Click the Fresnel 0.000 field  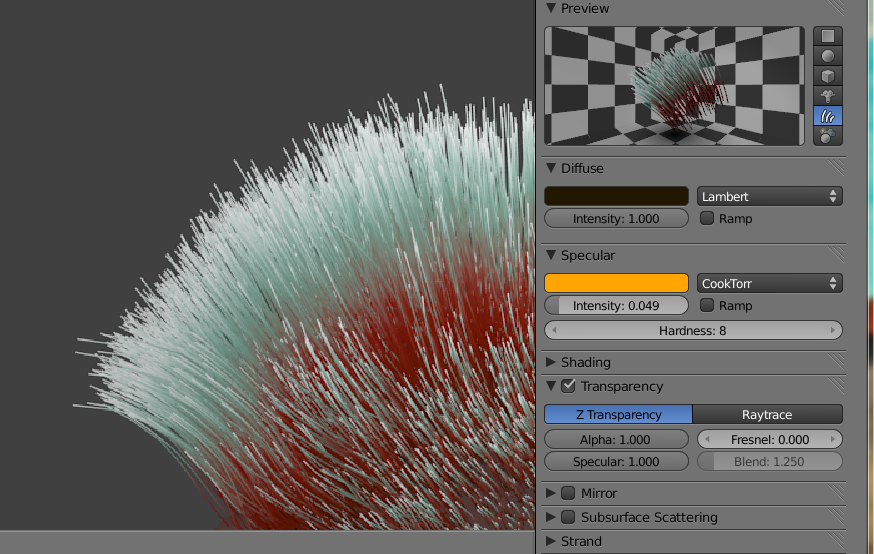point(769,439)
